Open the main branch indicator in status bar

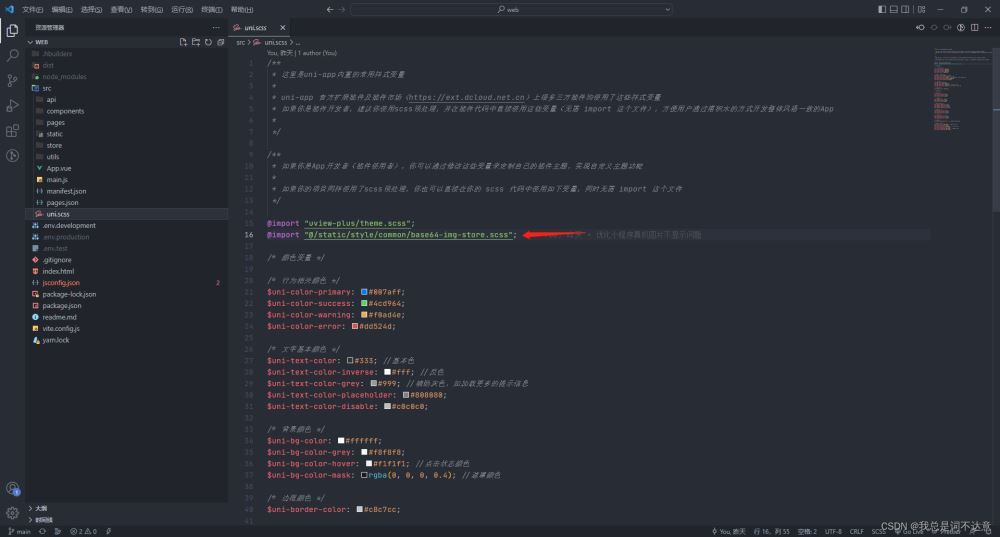[x=19, y=531]
